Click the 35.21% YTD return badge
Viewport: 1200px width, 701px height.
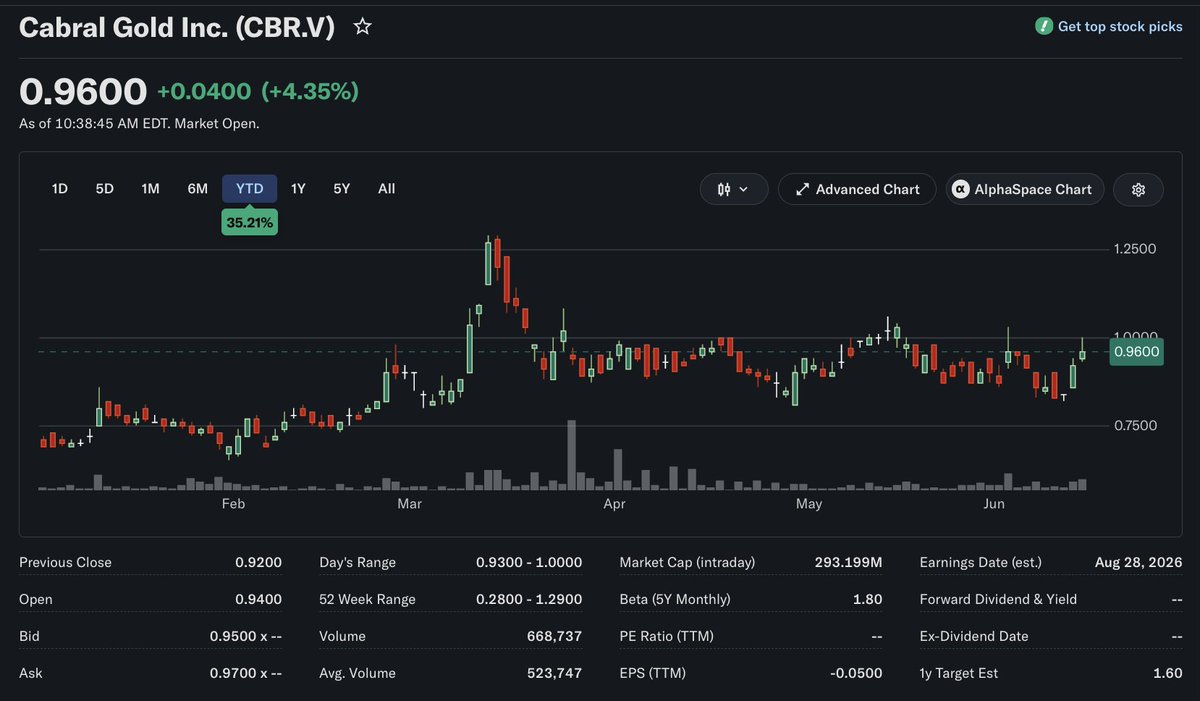(x=250, y=223)
